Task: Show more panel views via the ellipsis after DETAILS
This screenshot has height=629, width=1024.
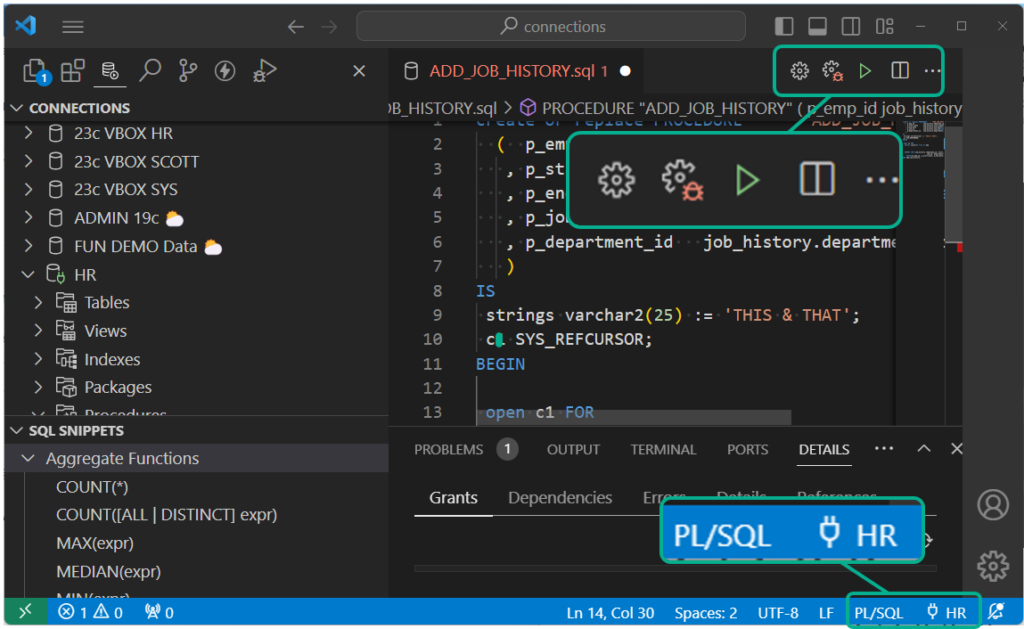Action: point(884,449)
